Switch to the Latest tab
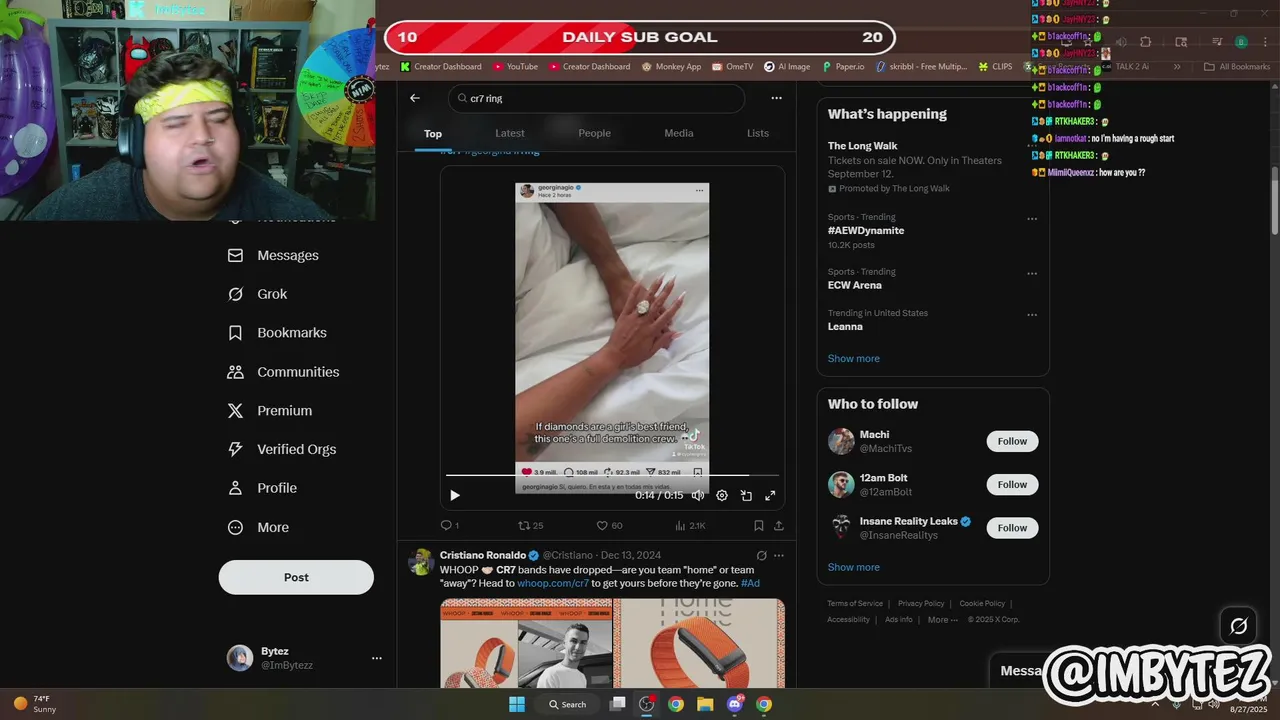Viewport: 1280px width, 720px height. [x=510, y=133]
